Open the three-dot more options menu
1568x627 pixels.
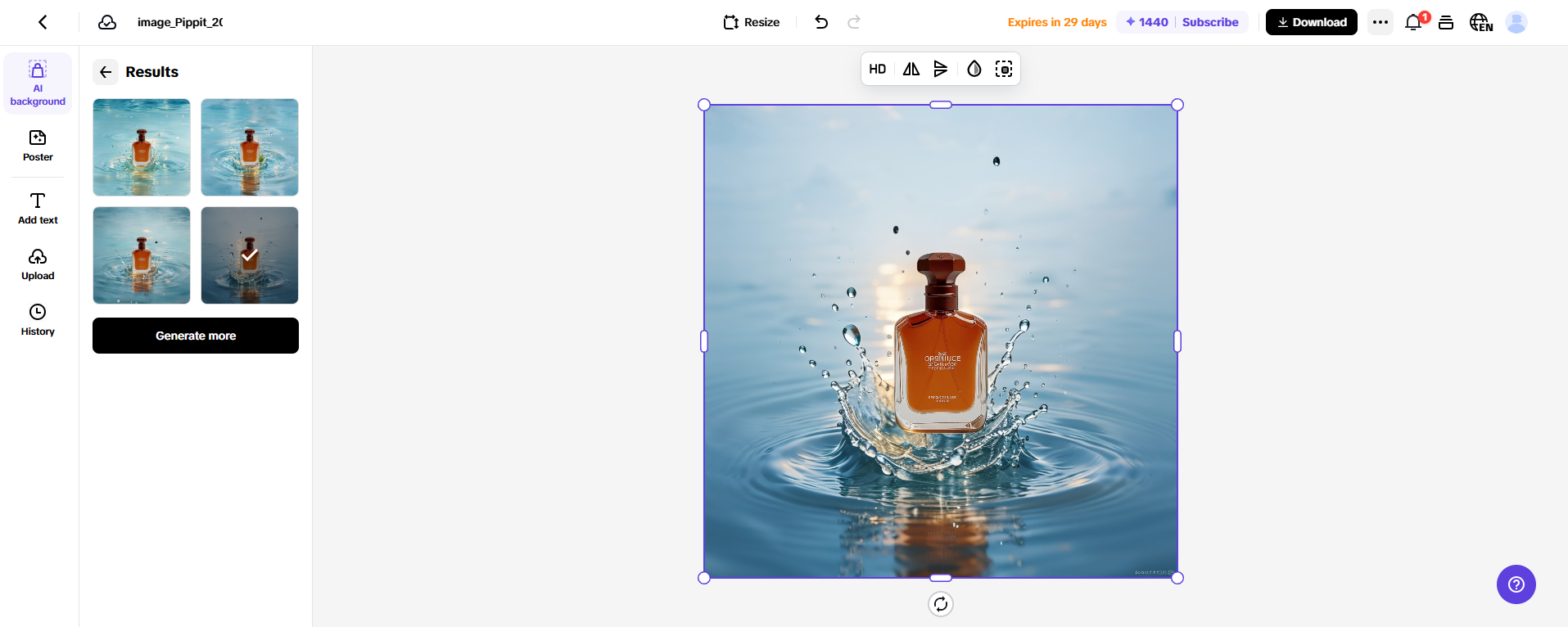[x=1380, y=22]
